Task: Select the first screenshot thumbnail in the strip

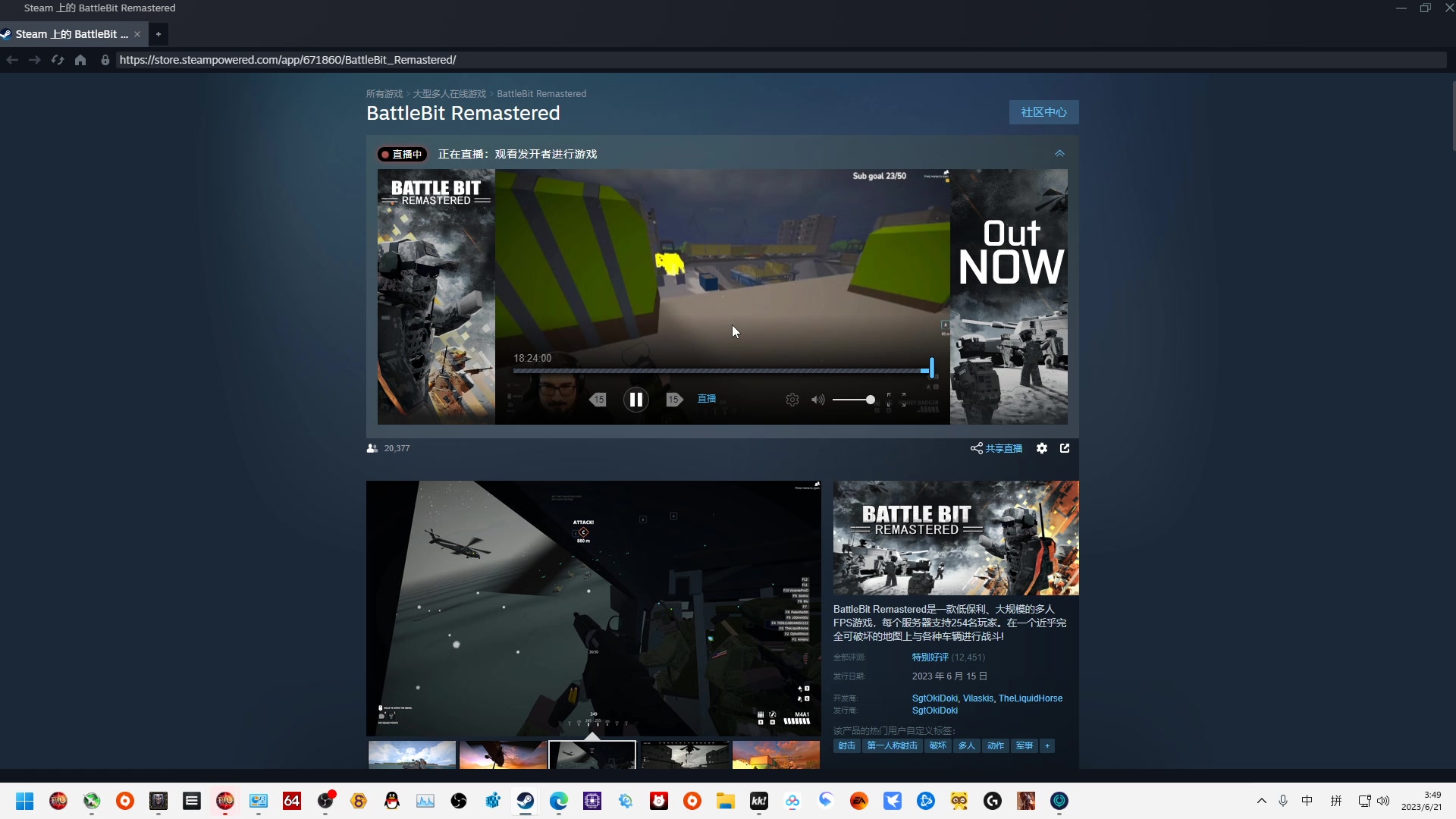Action: point(412,755)
